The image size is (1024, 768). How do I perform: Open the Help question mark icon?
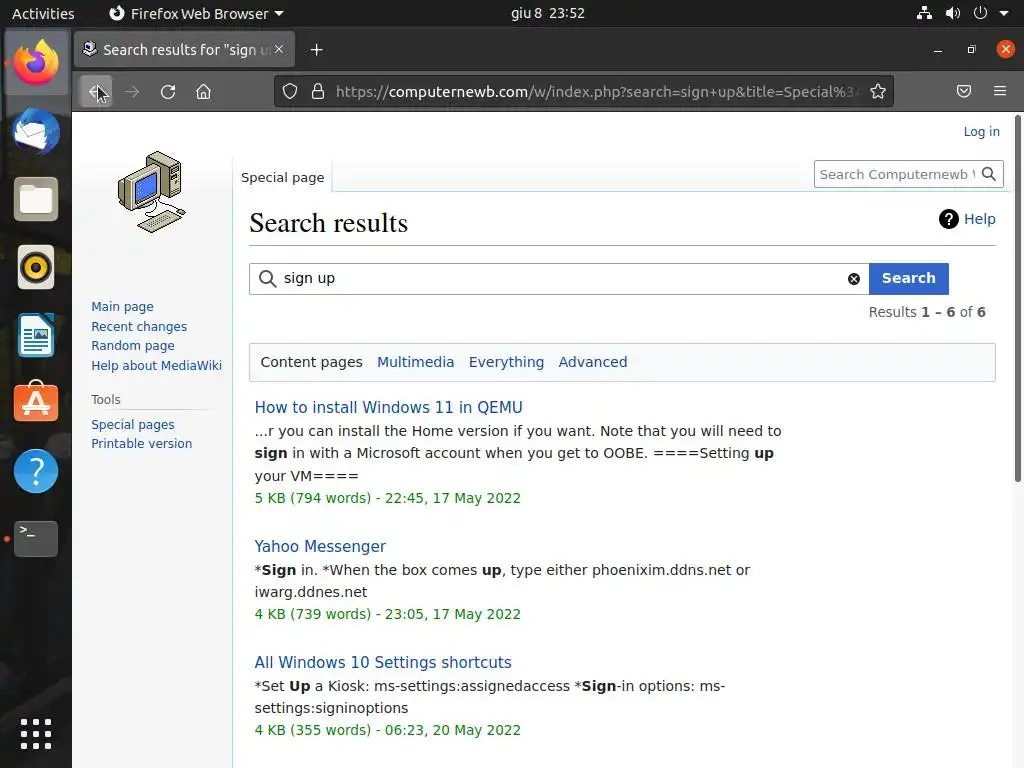pyautogui.click(x=948, y=219)
